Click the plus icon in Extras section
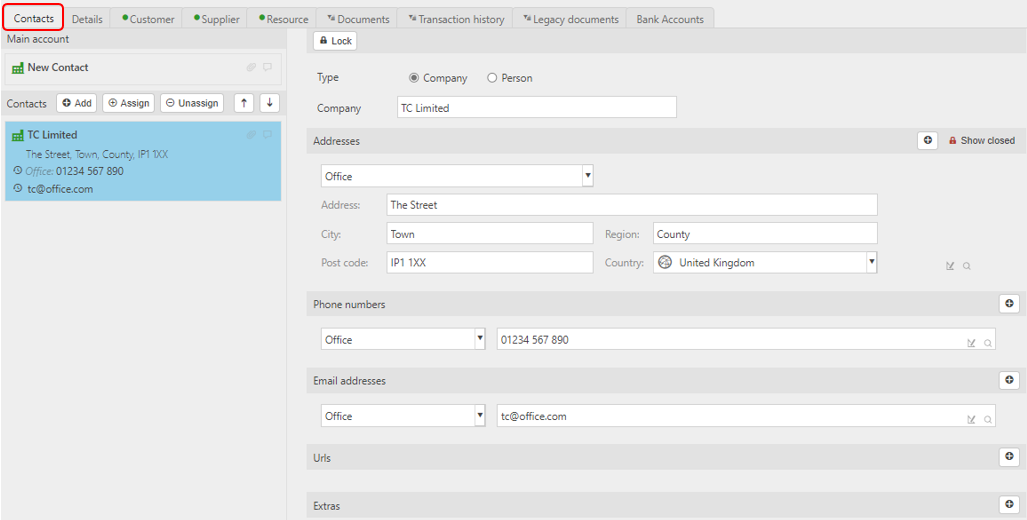 point(1009,504)
